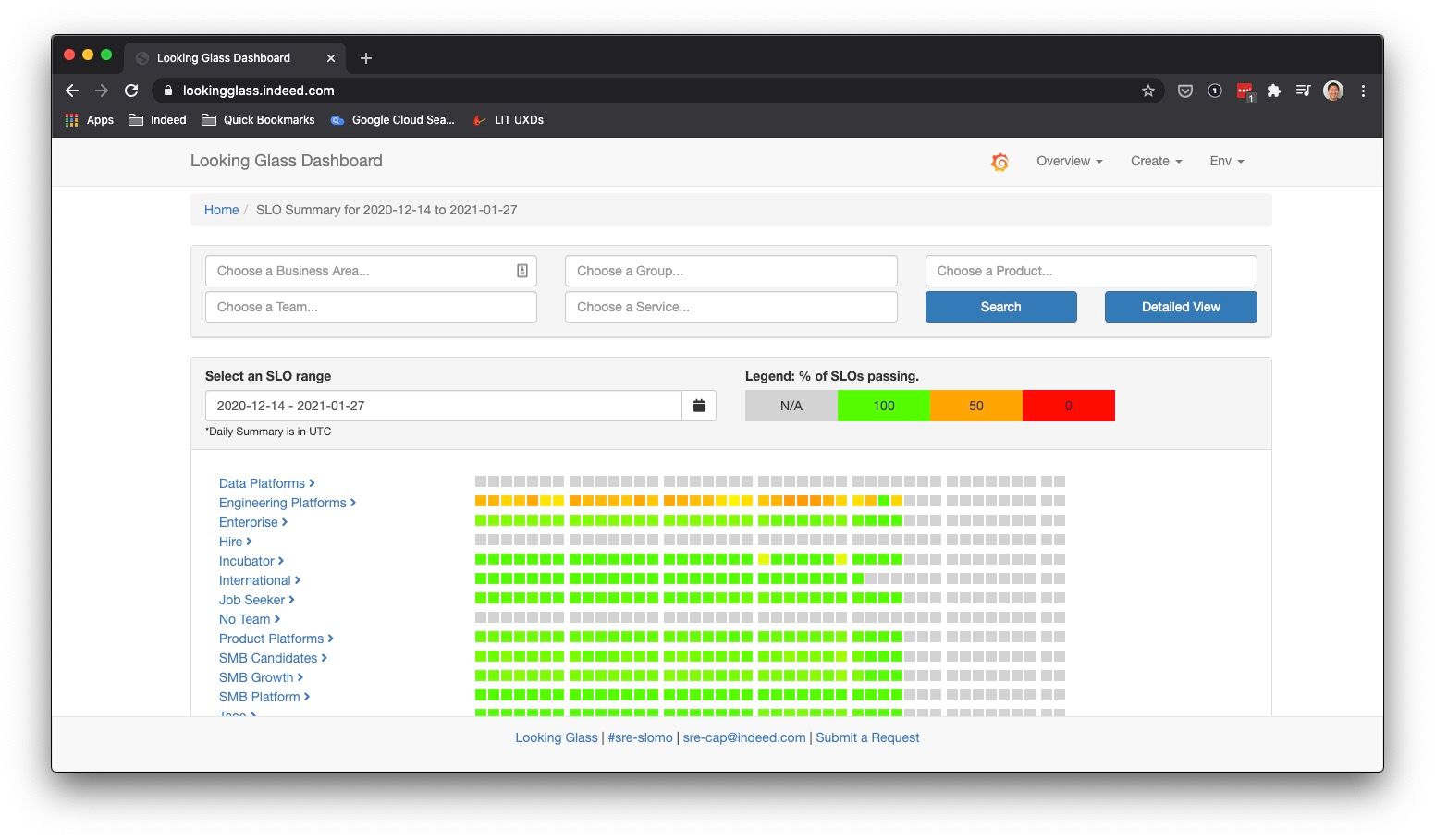Open the 1Password extension icon
The width and height of the screenshot is (1435, 840).
tap(1215, 91)
